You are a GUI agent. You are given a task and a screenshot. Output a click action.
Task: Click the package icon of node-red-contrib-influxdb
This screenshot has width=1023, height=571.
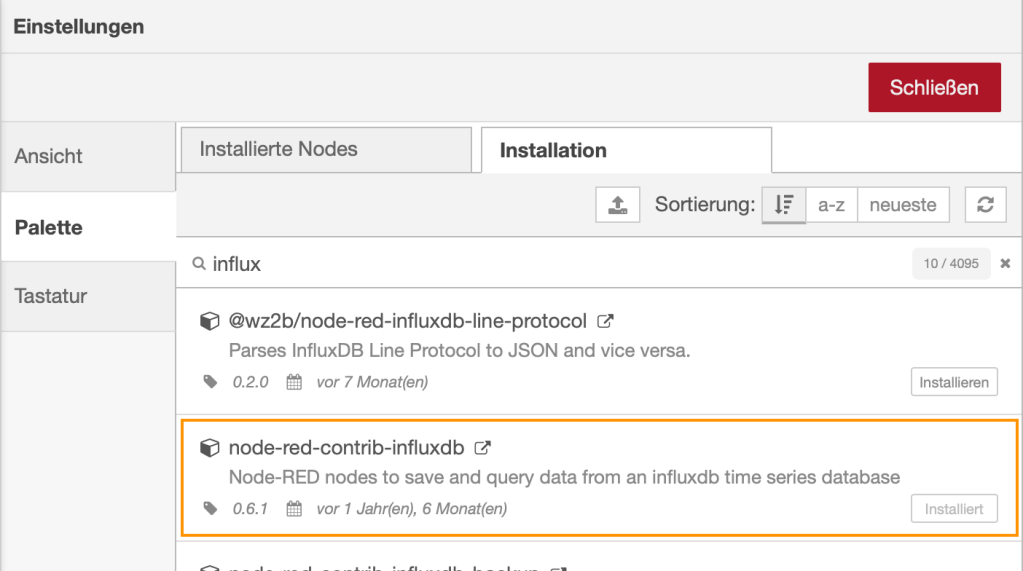point(209,448)
